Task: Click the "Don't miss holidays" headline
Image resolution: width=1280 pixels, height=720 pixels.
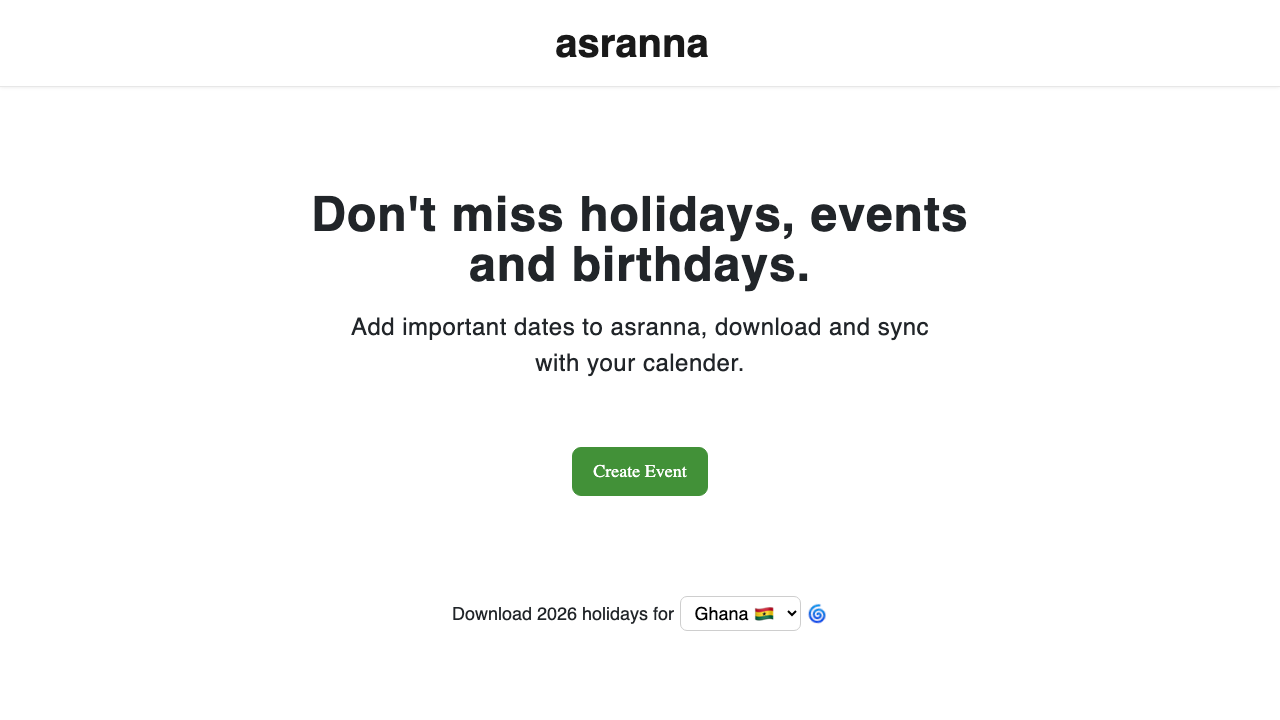Action: pos(639,215)
